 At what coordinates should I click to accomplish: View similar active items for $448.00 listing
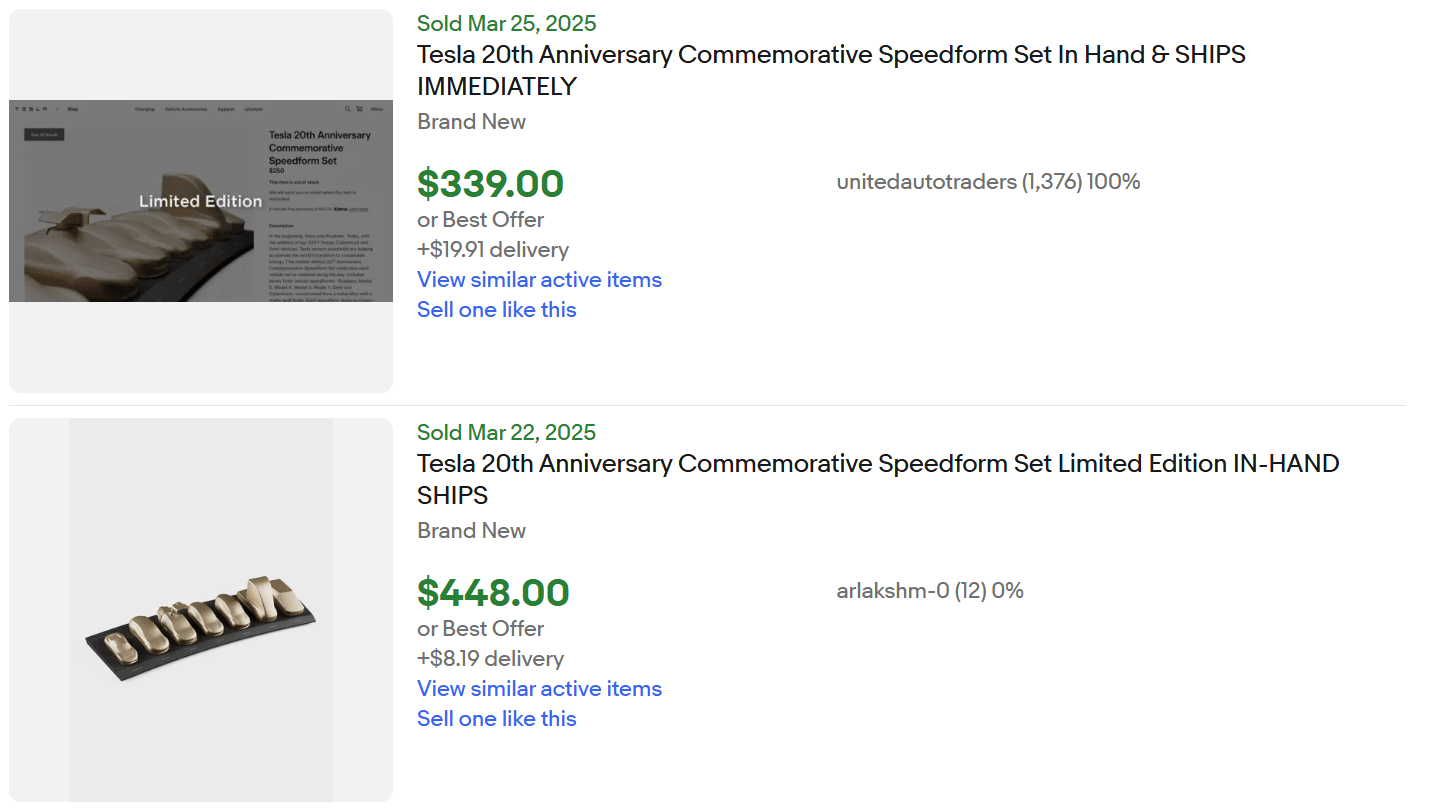tap(539, 689)
